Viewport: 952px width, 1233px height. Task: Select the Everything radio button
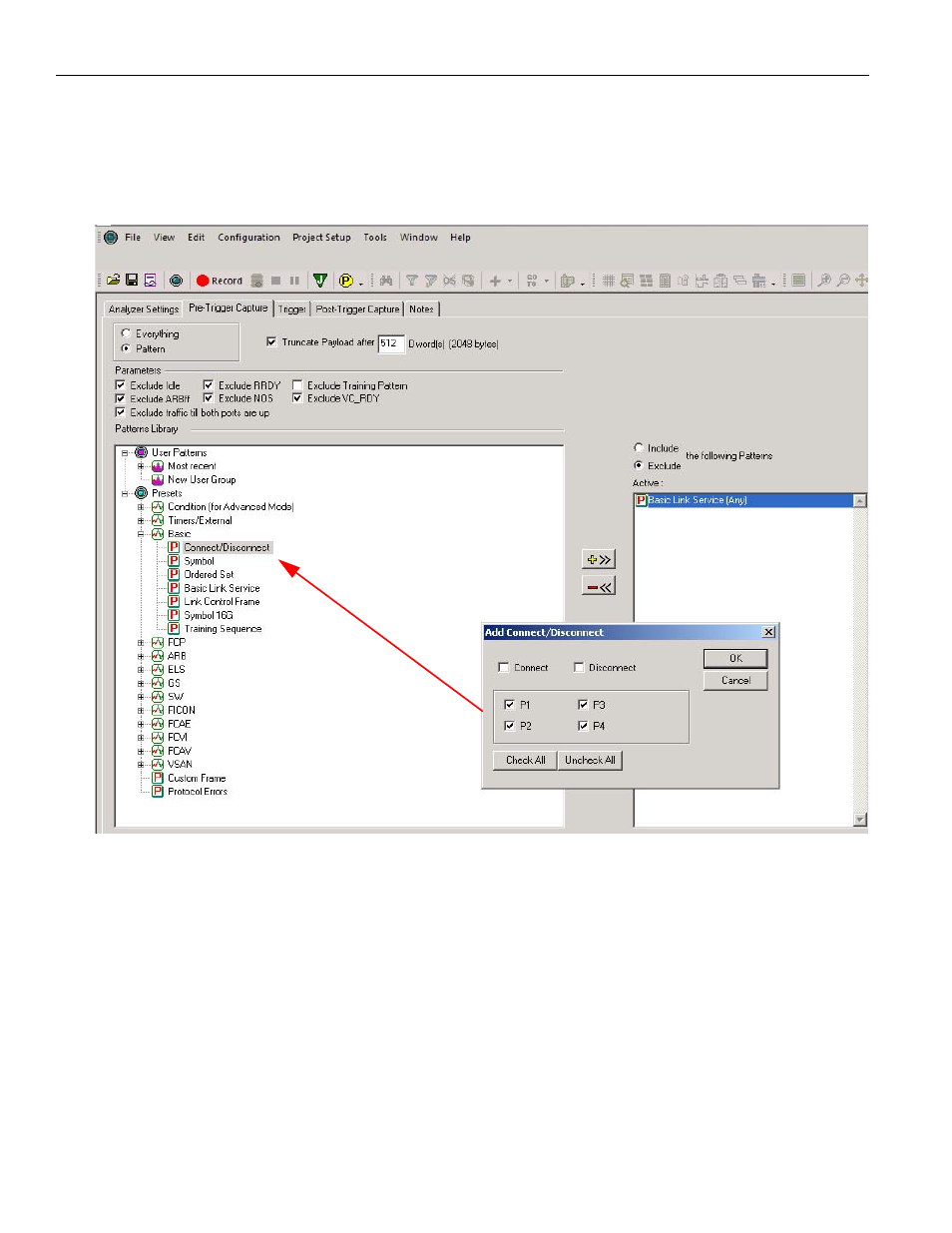(126, 333)
